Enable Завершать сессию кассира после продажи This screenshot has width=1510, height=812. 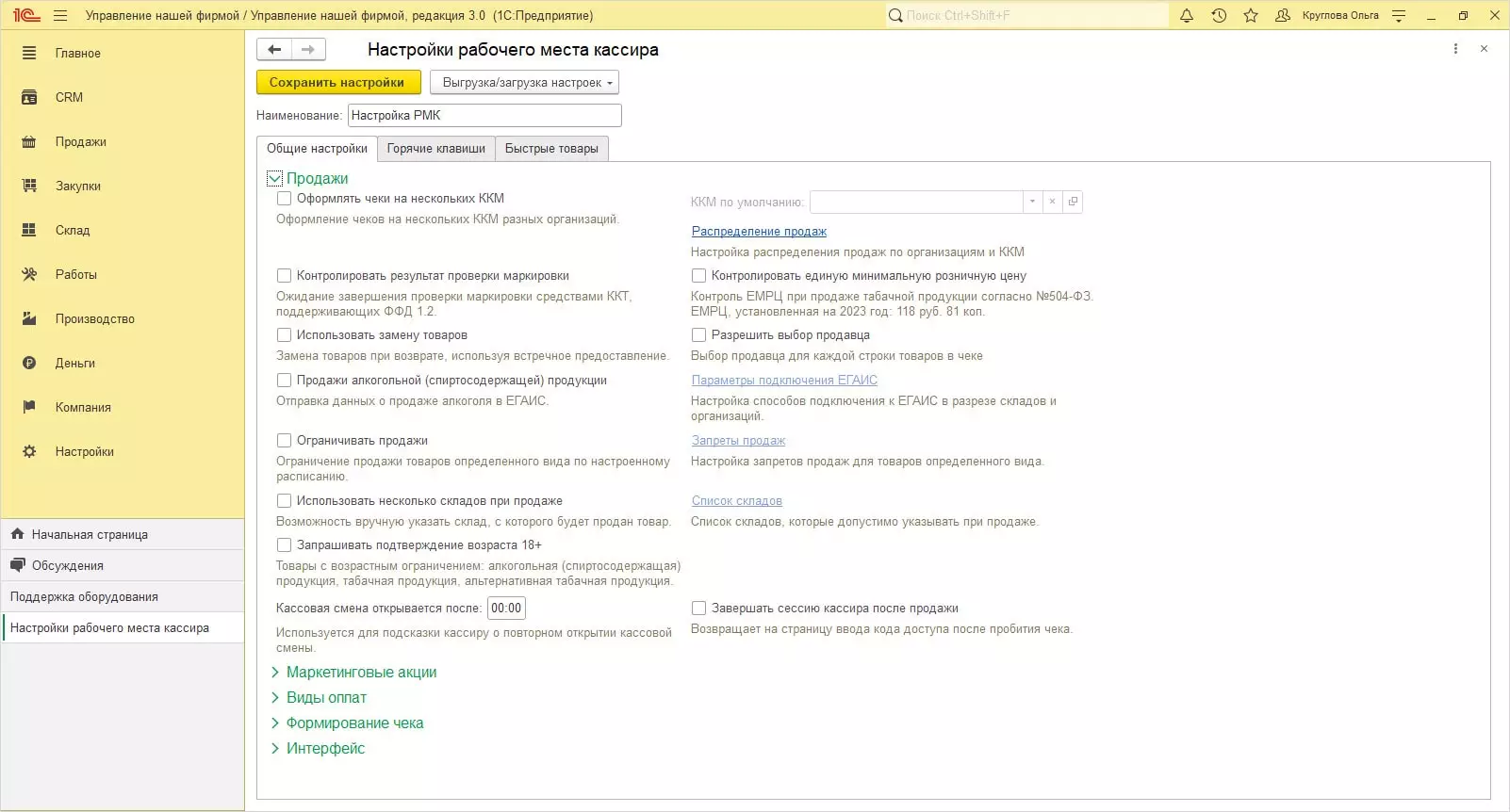pyautogui.click(x=698, y=609)
